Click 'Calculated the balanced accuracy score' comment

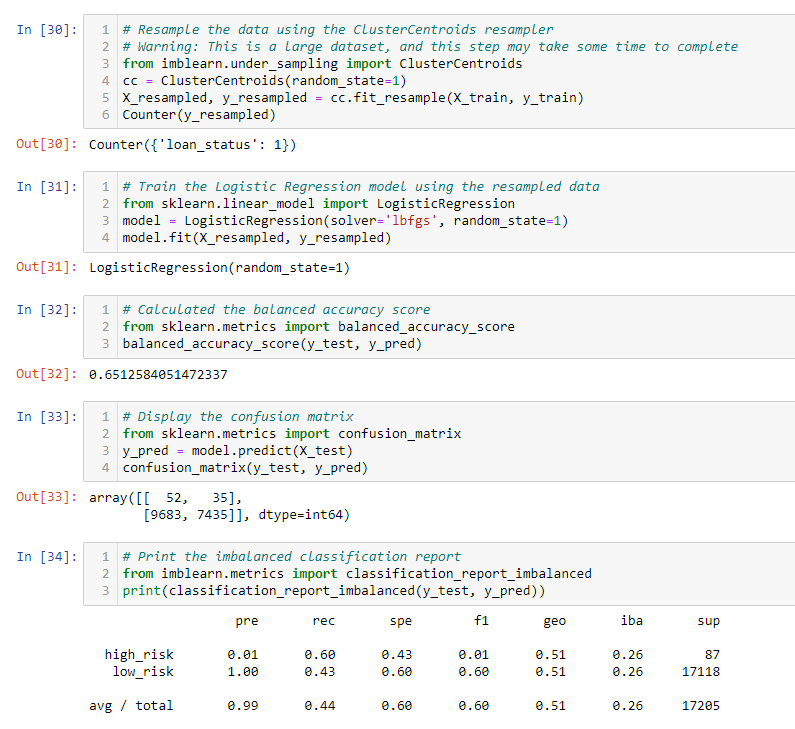276,310
